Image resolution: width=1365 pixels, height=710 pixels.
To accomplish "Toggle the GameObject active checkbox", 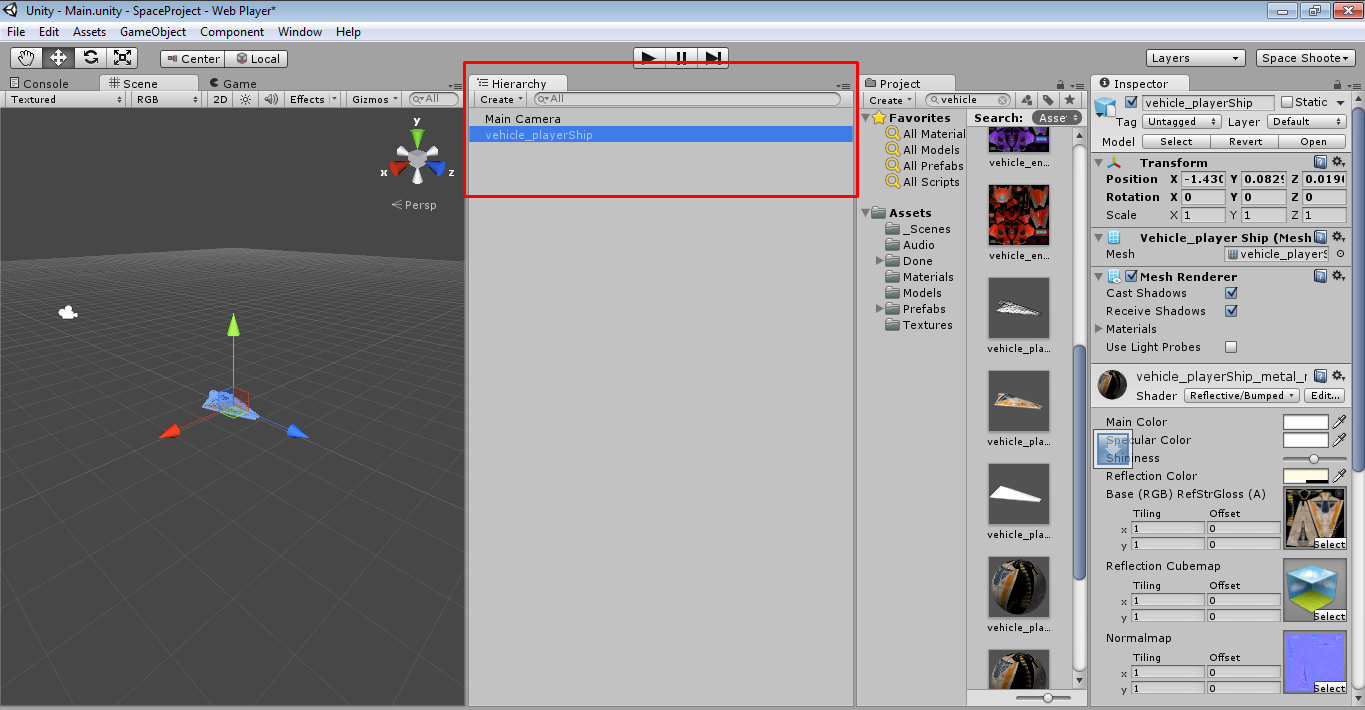I will point(1131,102).
